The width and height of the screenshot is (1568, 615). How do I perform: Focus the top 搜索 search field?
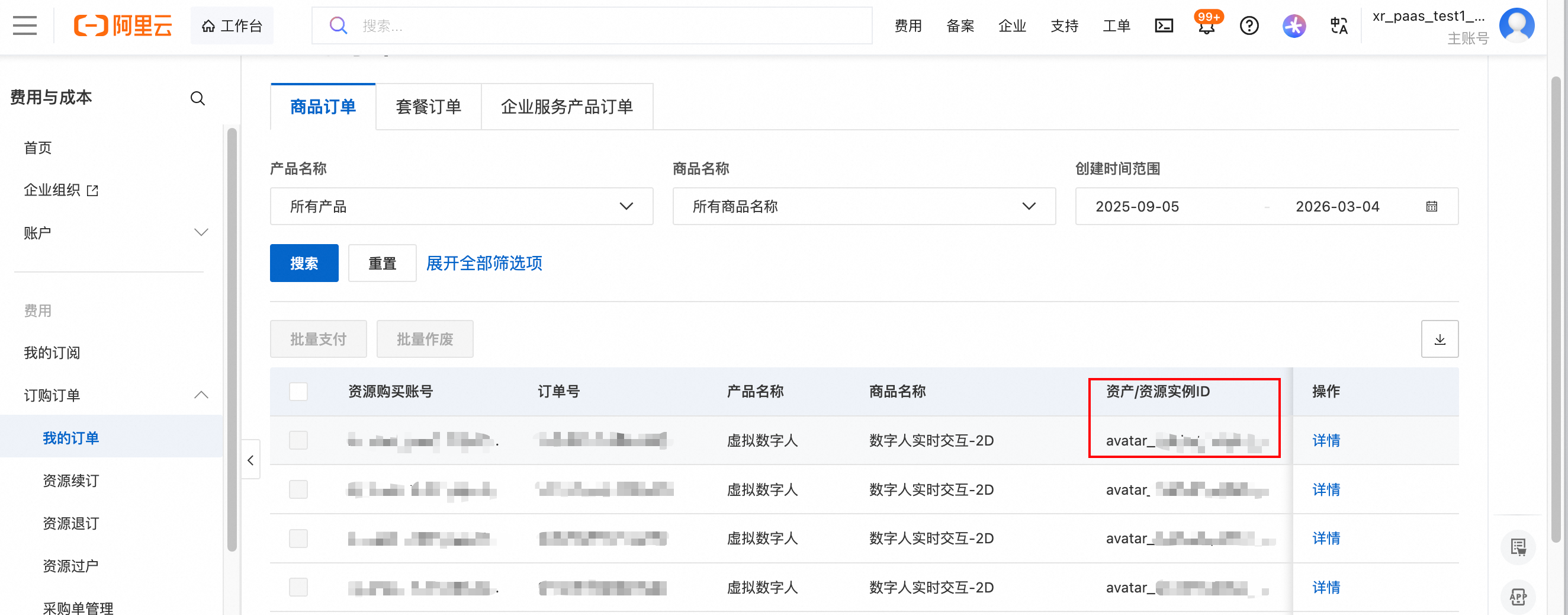(592, 25)
